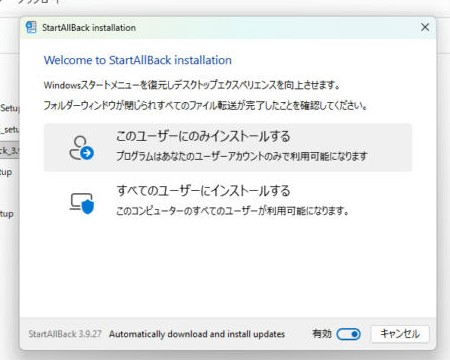Image resolution: width=450 pixels, height=360 pixels.
Task: Click the StartAllBack app icon in title bar
Action: click(x=31, y=27)
